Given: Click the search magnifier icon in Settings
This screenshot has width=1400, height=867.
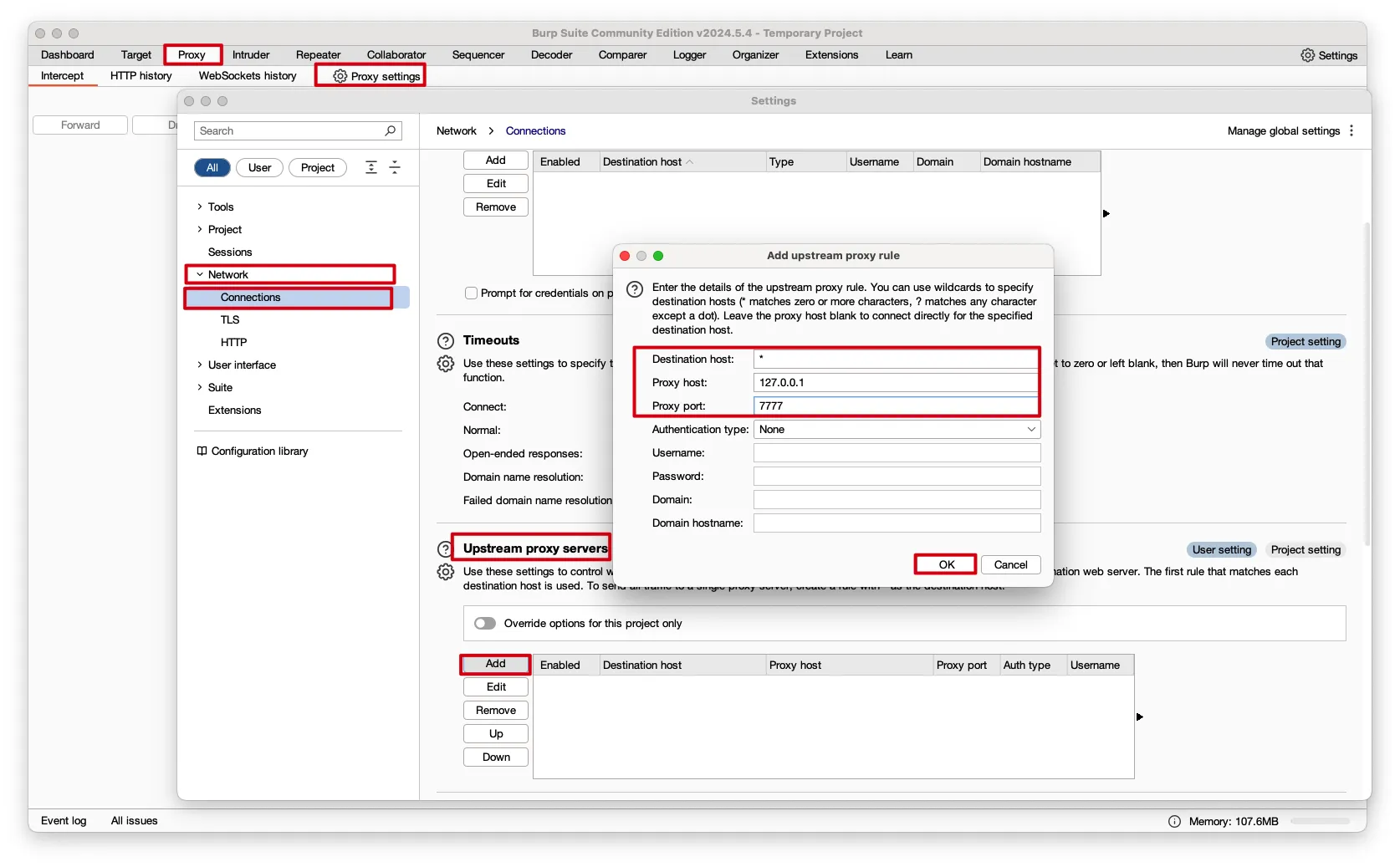Looking at the screenshot, I should click(x=391, y=130).
